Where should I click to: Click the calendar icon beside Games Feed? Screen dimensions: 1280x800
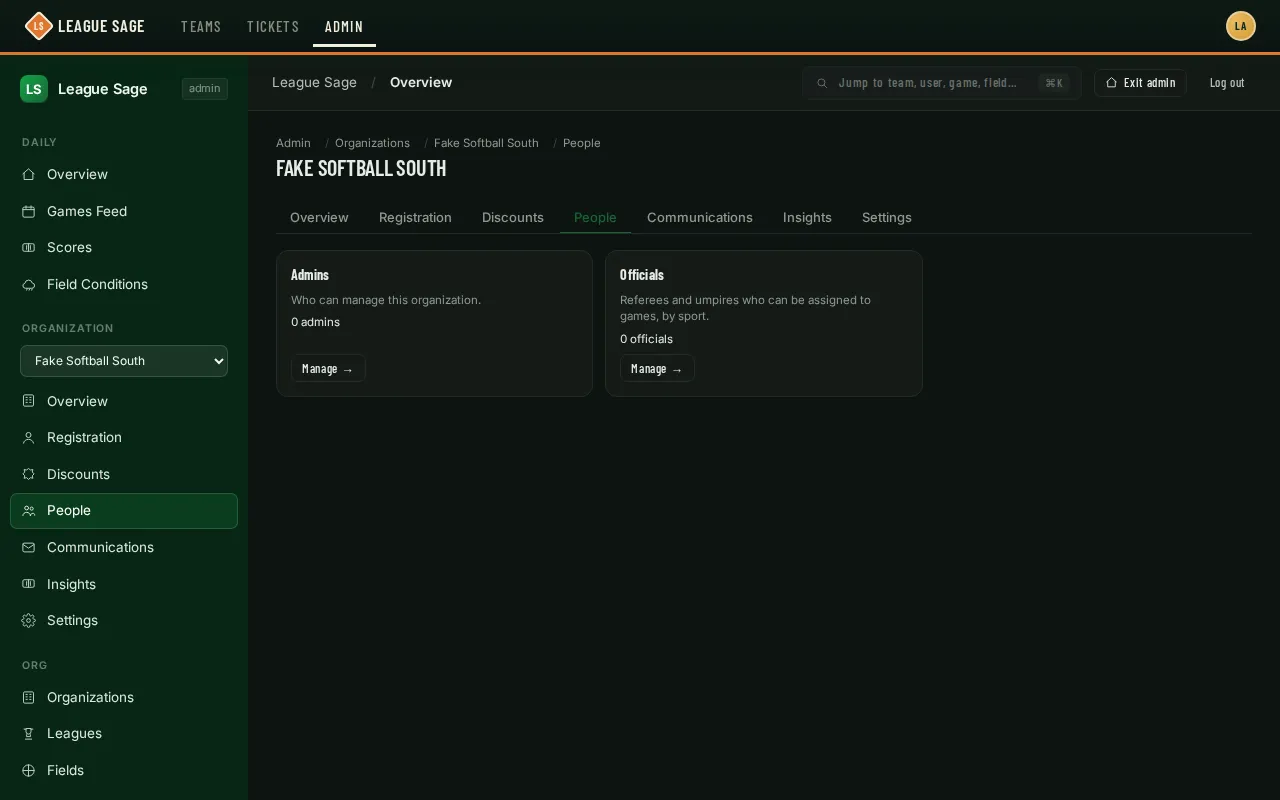click(29, 212)
